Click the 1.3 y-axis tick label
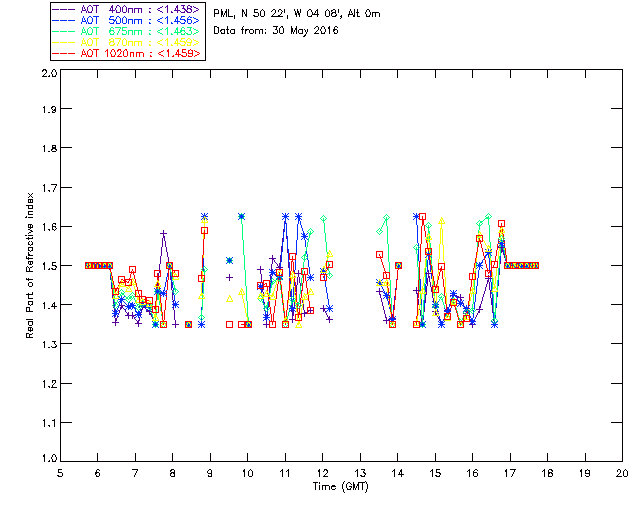Image resolution: width=640 pixels, height=512 pixels. point(49,344)
